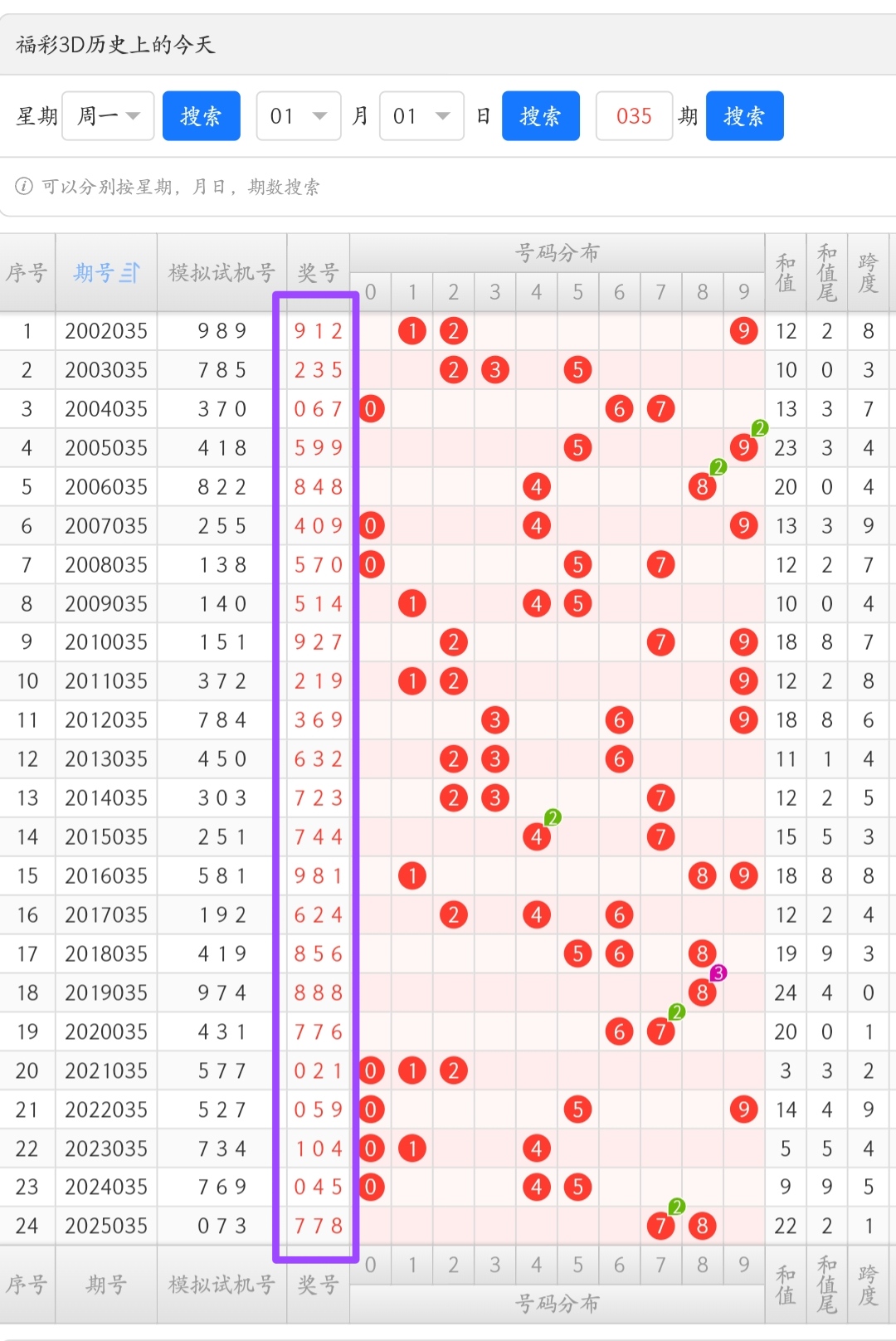The width and height of the screenshot is (896, 1341).
Task: Click the bottom 号码分布 footer header
Action: (x=557, y=1304)
